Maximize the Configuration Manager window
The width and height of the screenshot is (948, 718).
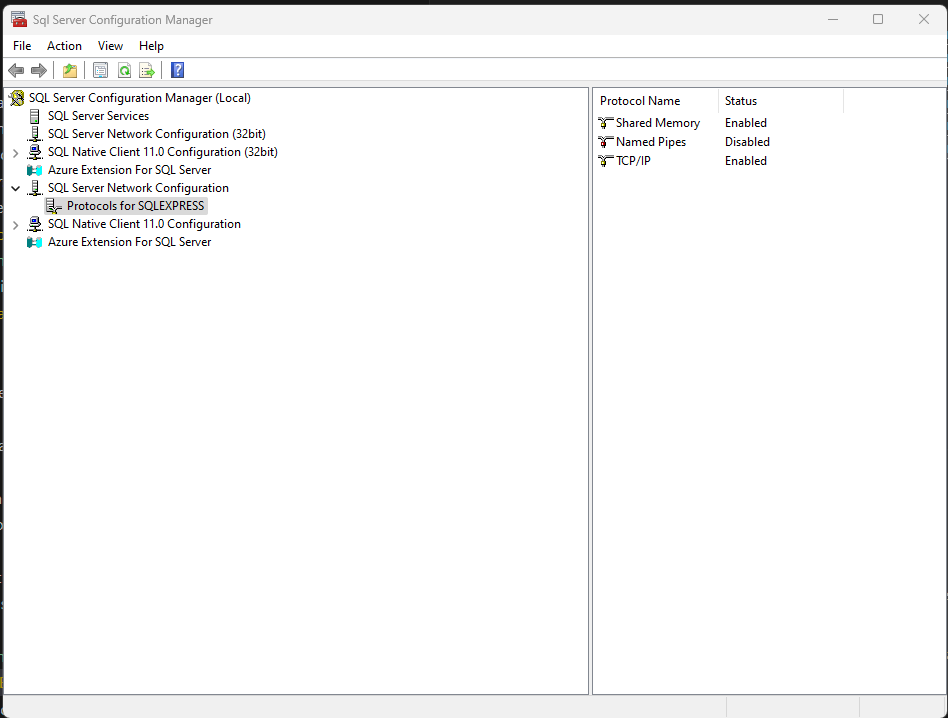point(878,19)
